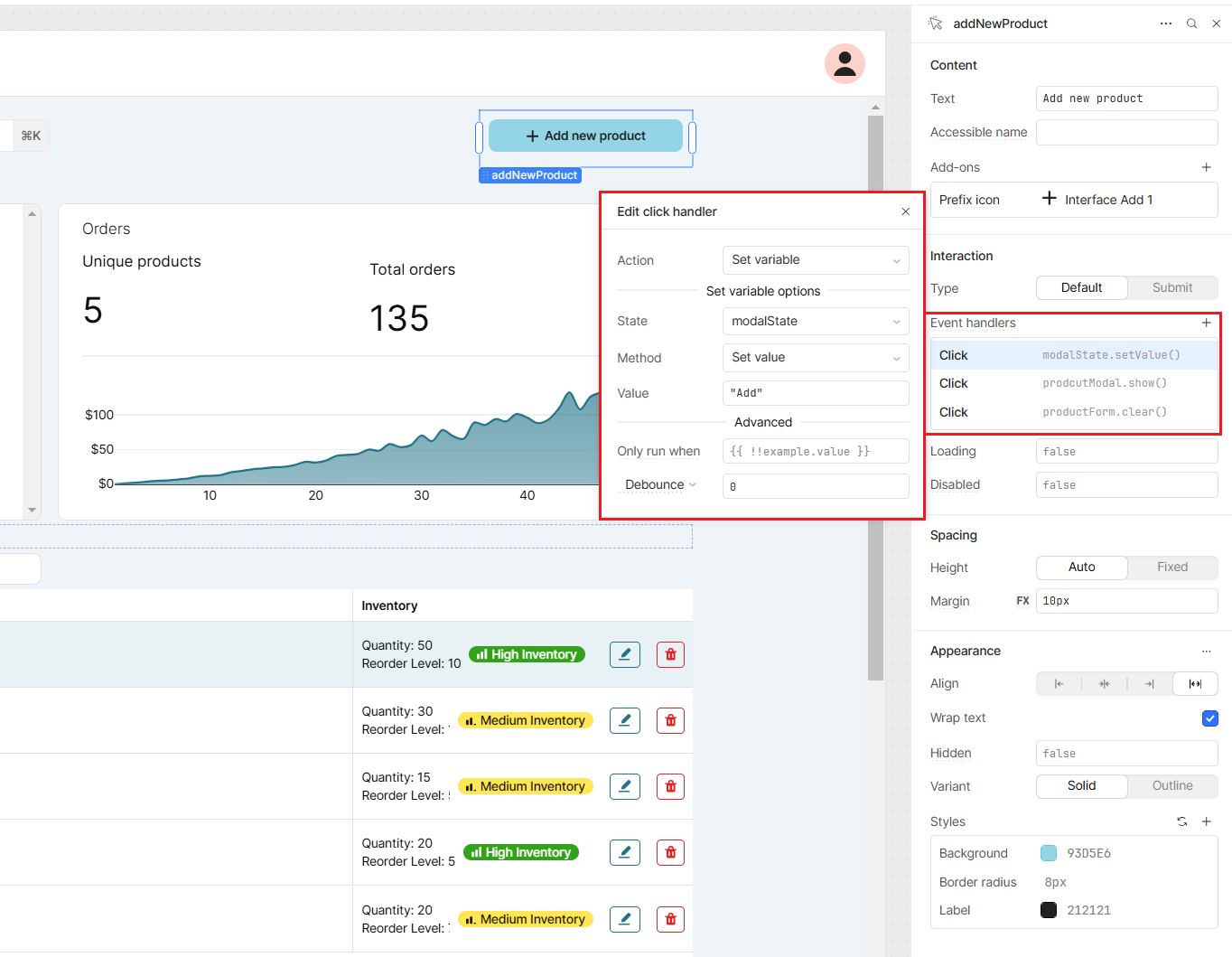Click the left list scroll down arrow
The image size is (1232, 957).
(32, 510)
